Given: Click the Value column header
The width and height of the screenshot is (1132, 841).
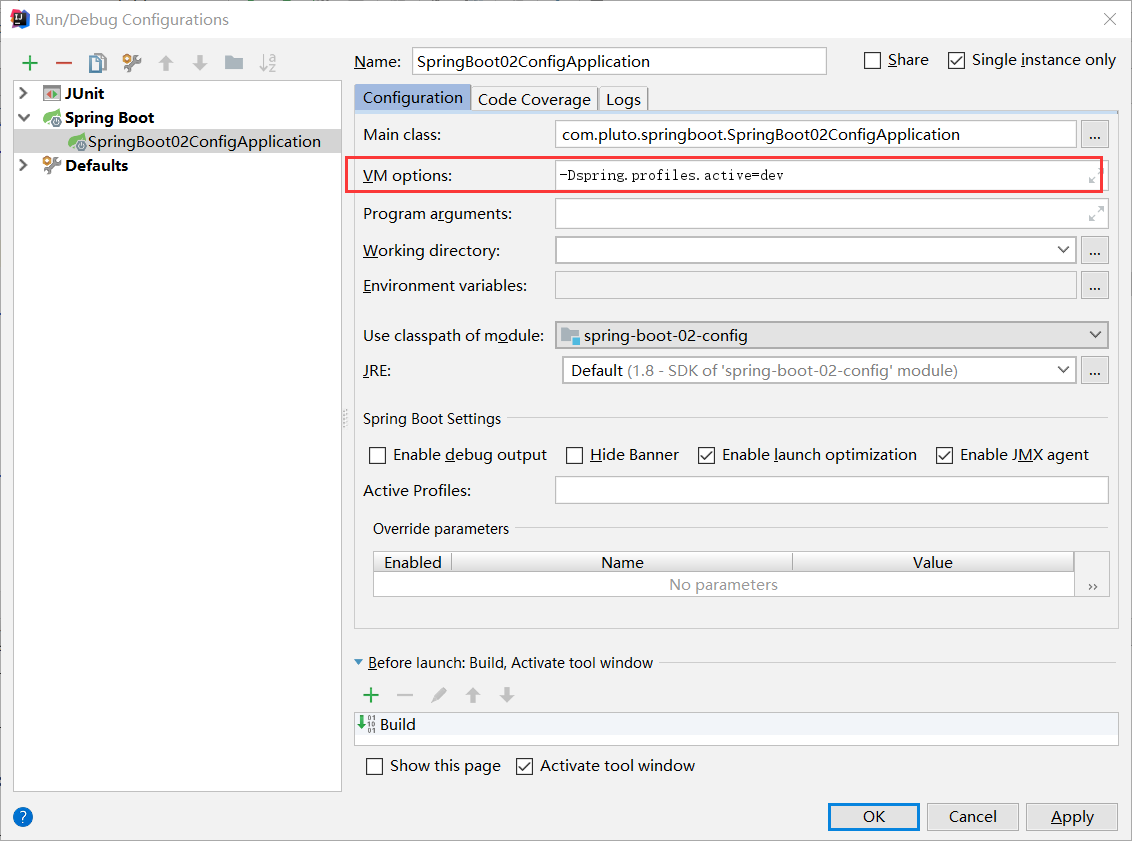Looking at the screenshot, I should pyautogui.click(x=933, y=562).
